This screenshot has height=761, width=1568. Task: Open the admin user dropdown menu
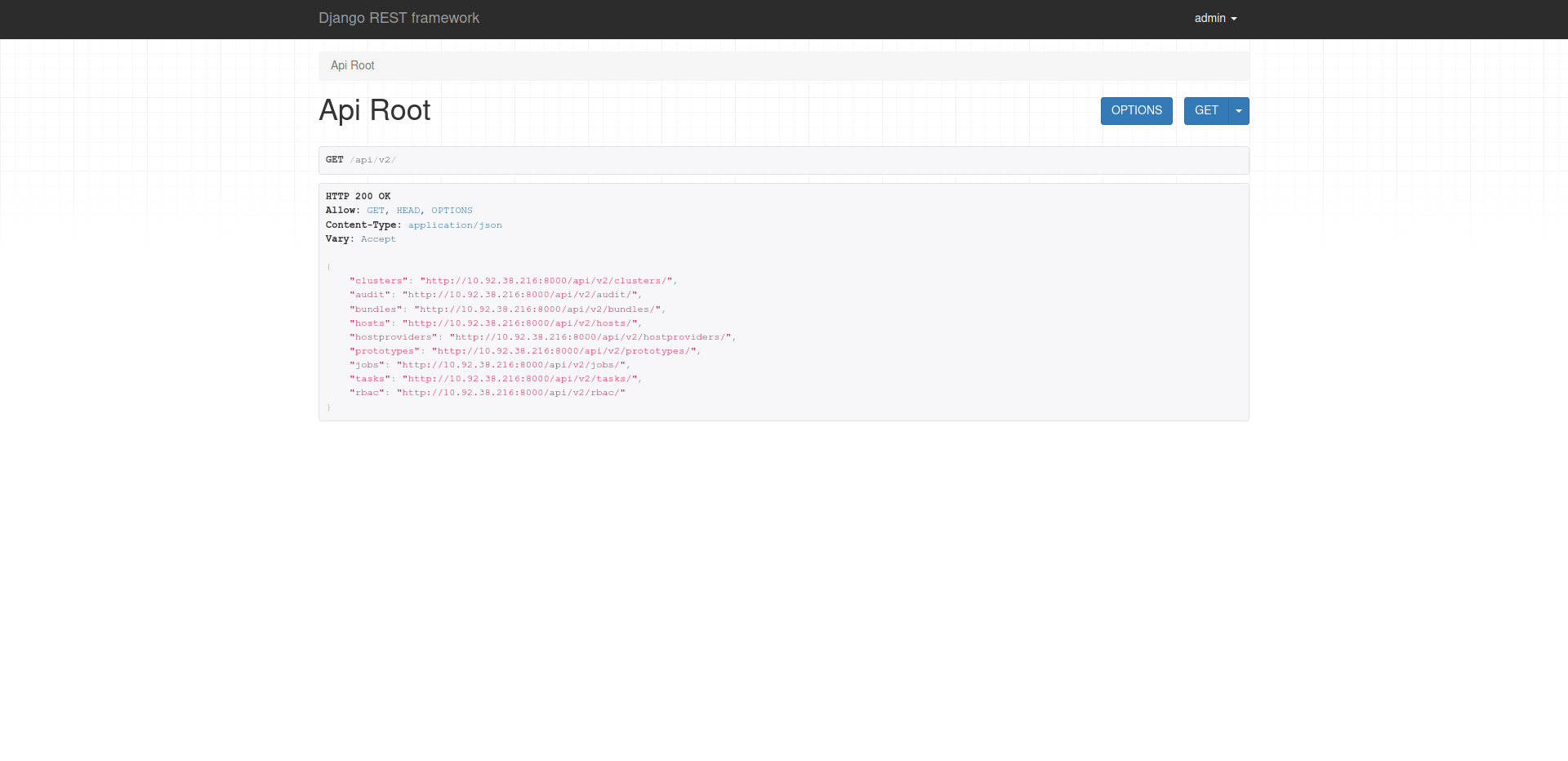(1215, 18)
